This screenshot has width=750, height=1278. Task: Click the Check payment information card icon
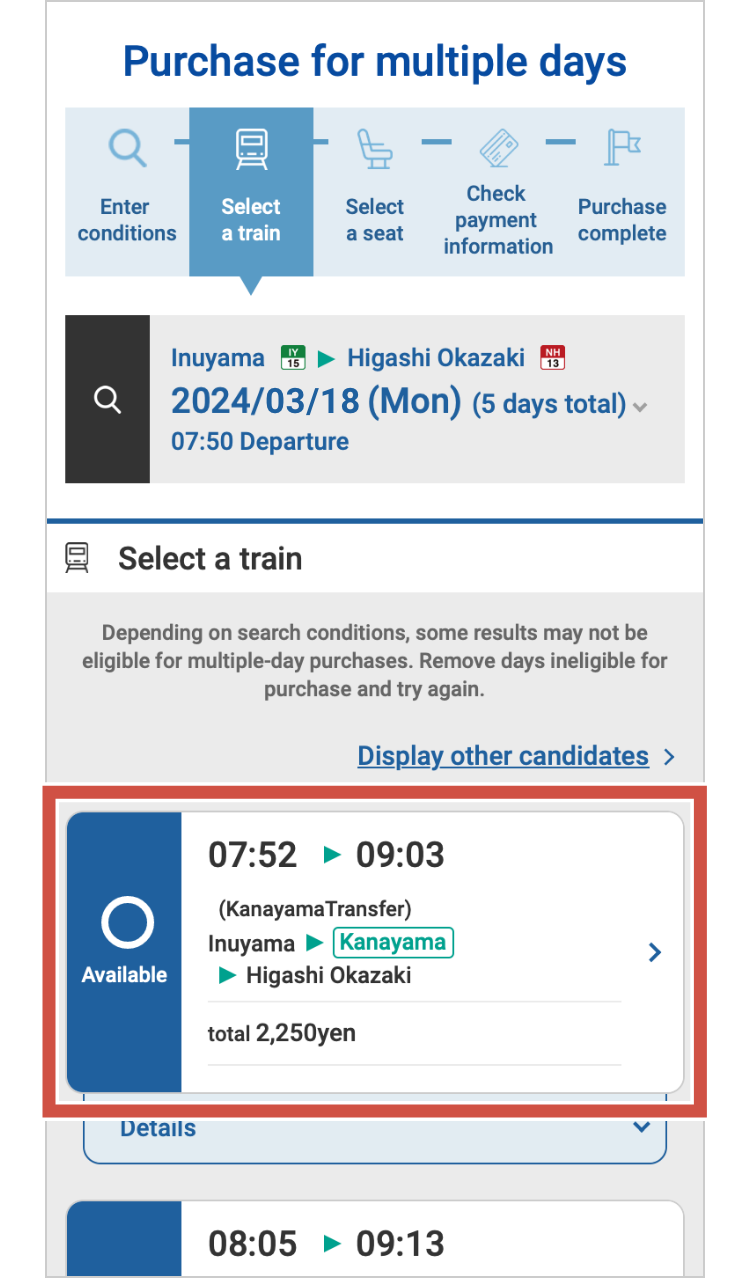(498, 147)
